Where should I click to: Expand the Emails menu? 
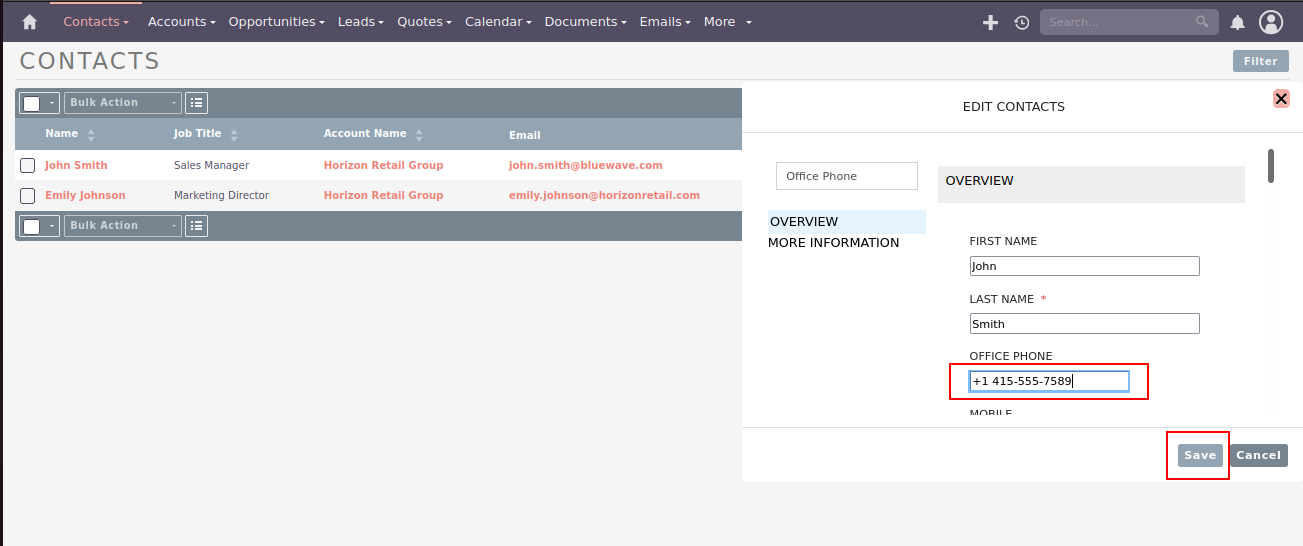667,21
